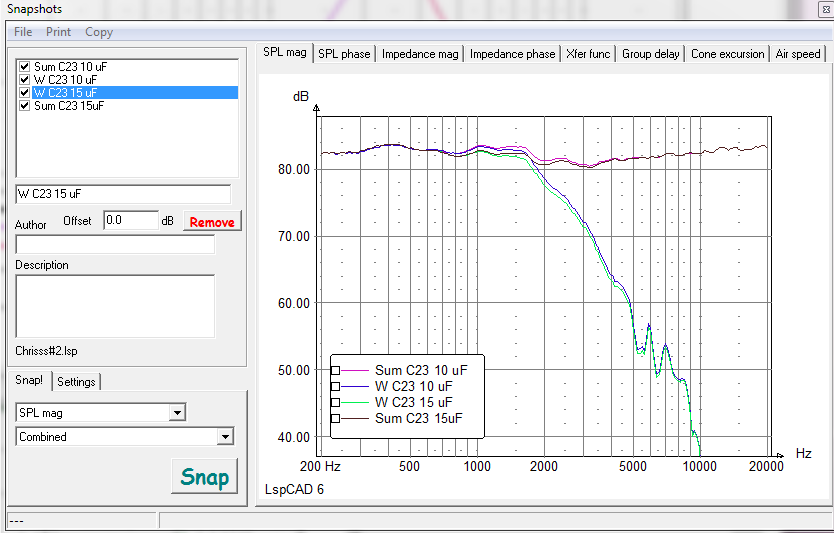Uncheck the W C23 10 uF snapshot checkbox
Screen dimensions: 834x533
(x=24, y=80)
